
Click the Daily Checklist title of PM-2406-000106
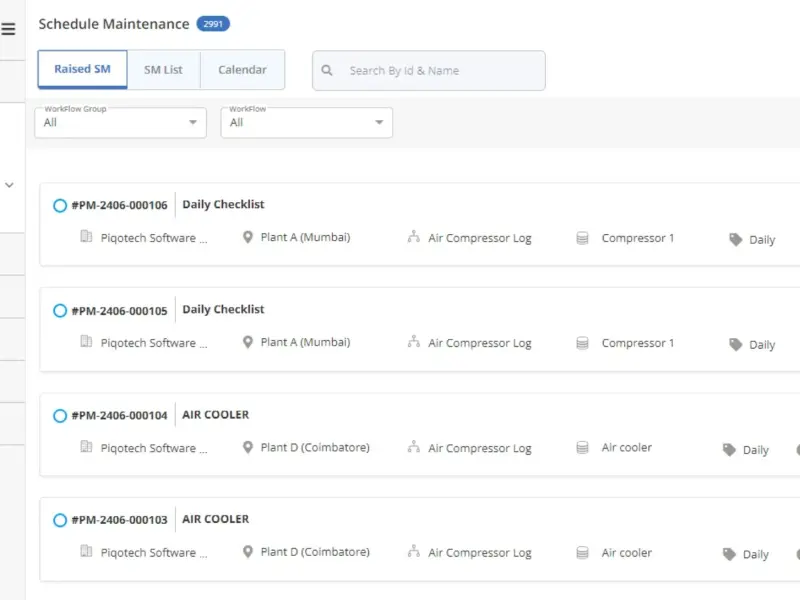click(x=223, y=205)
